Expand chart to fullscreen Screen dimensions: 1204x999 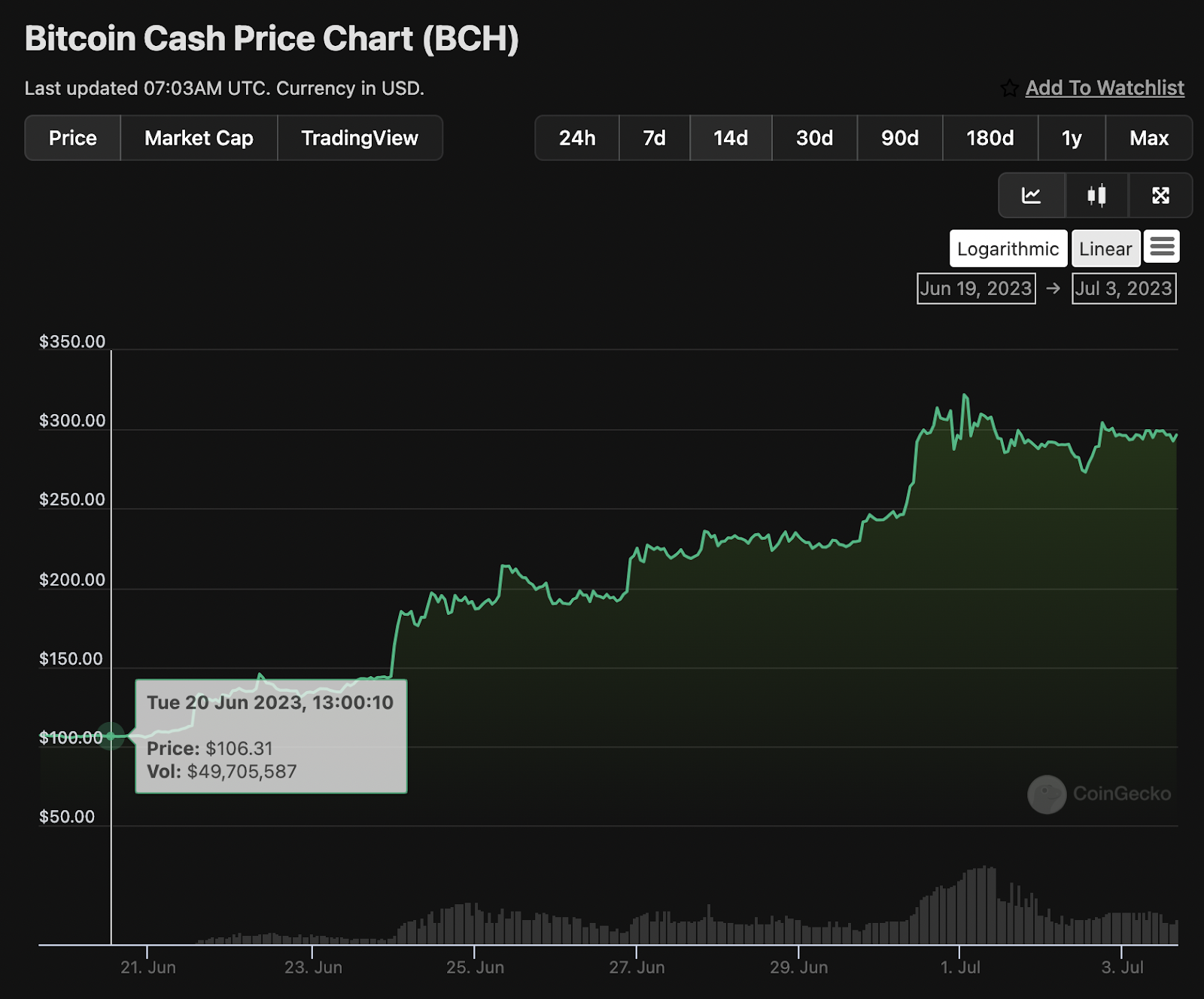(x=1160, y=195)
